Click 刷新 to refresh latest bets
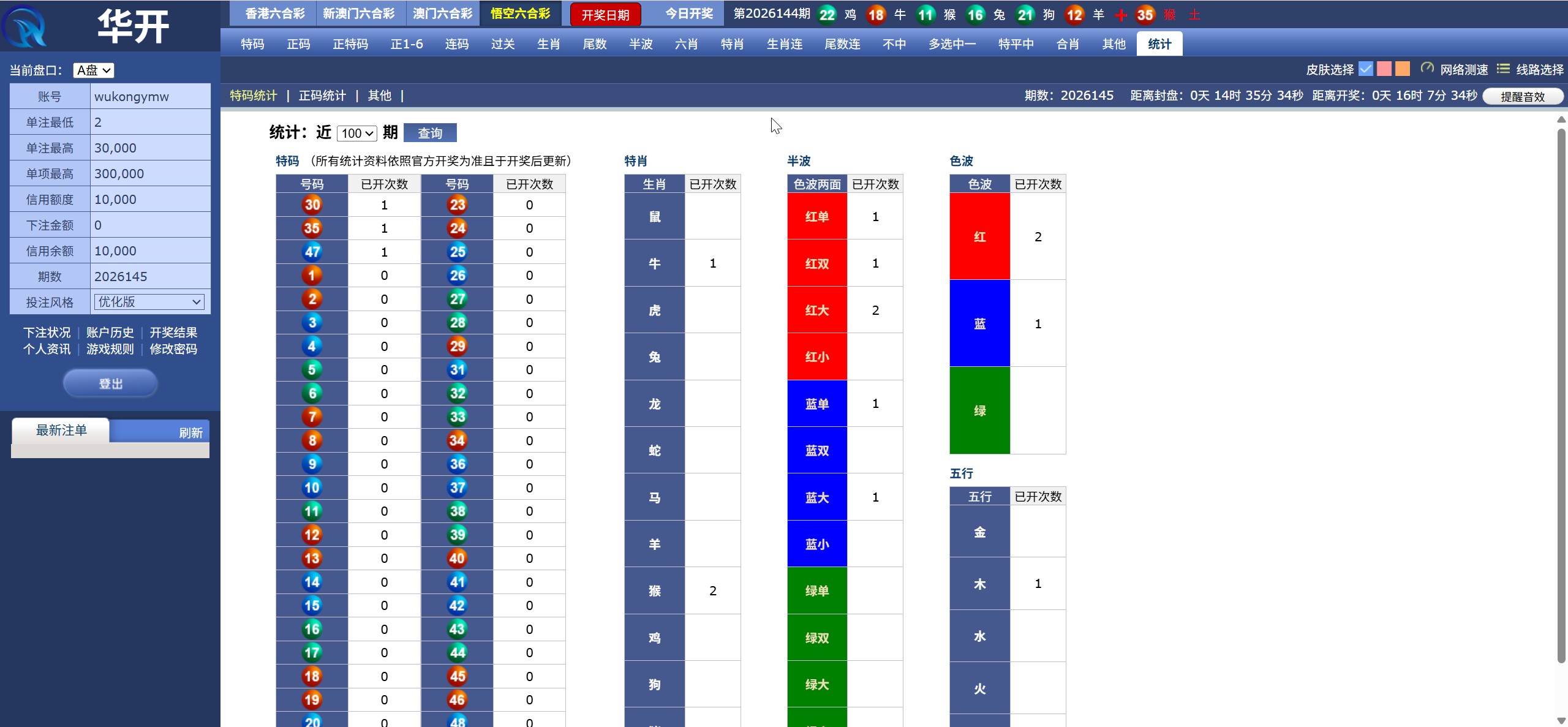1568x727 pixels. click(x=190, y=433)
